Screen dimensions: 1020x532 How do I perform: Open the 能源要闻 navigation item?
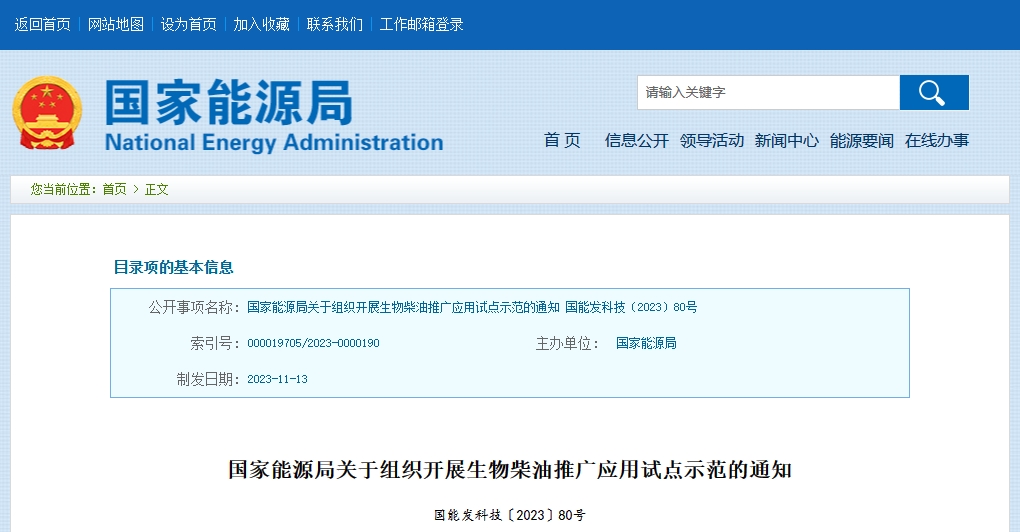click(x=861, y=140)
